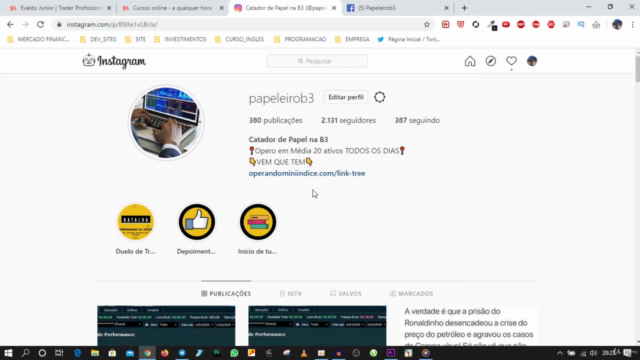Screen dimensions: 640x360
Task: Open profile settings gear icon
Action: tap(380, 97)
